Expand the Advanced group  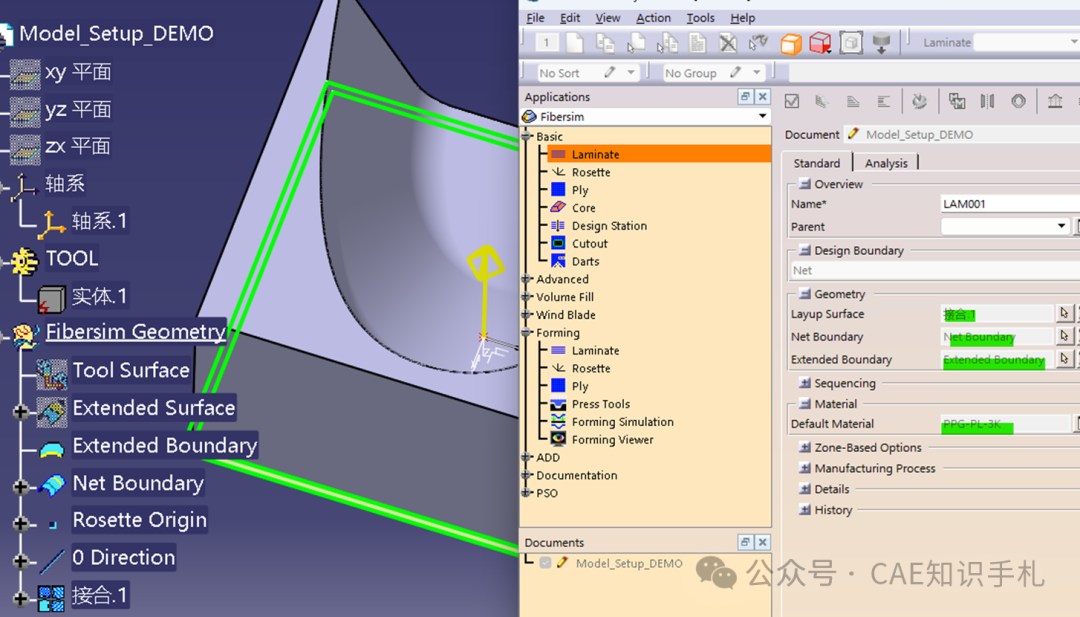point(527,279)
